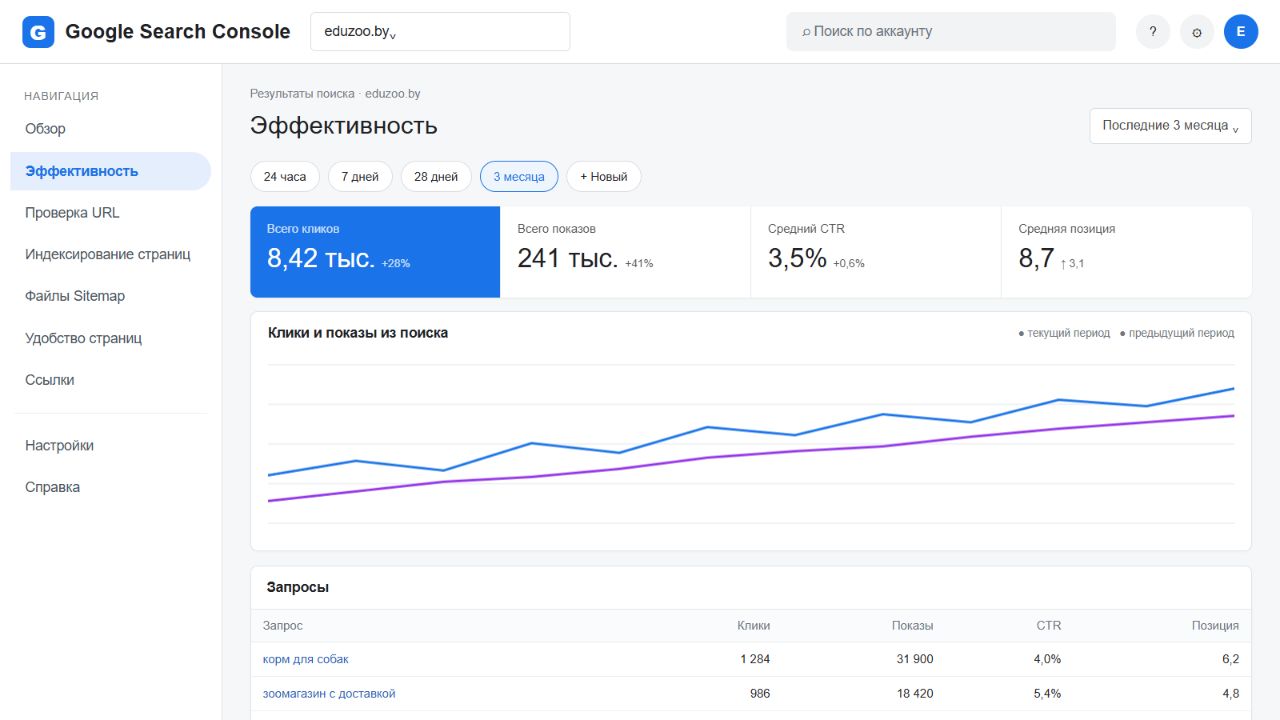This screenshot has width=1280, height=720.
Task: Sort by the Позиция column header
Action: tap(1215, 626)
